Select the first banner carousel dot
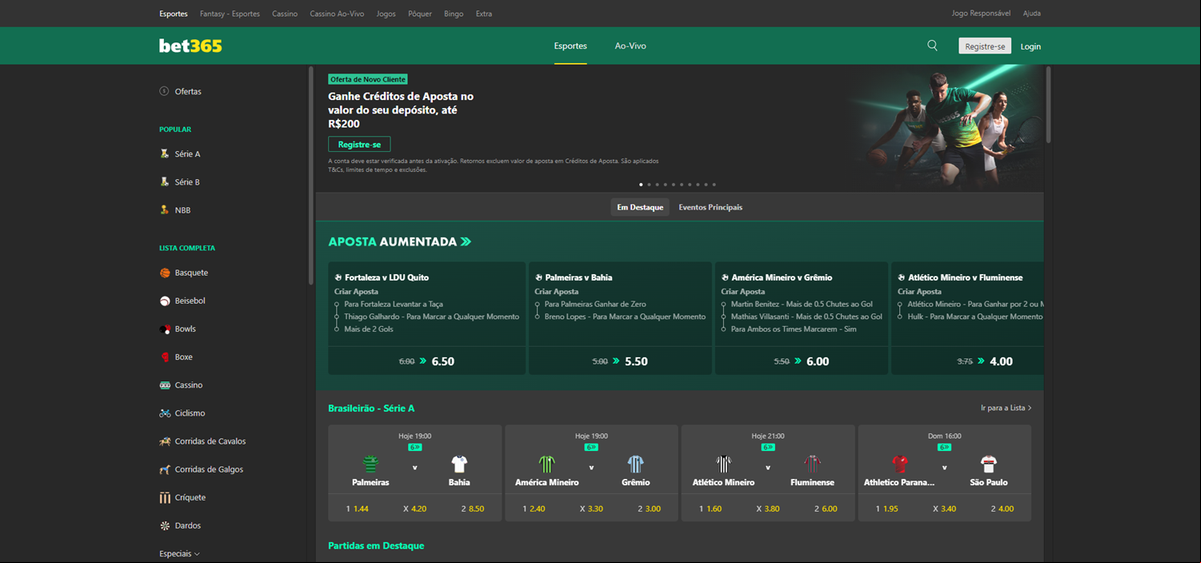Screen dimensions: 1201x563 [x=641, y=185]
